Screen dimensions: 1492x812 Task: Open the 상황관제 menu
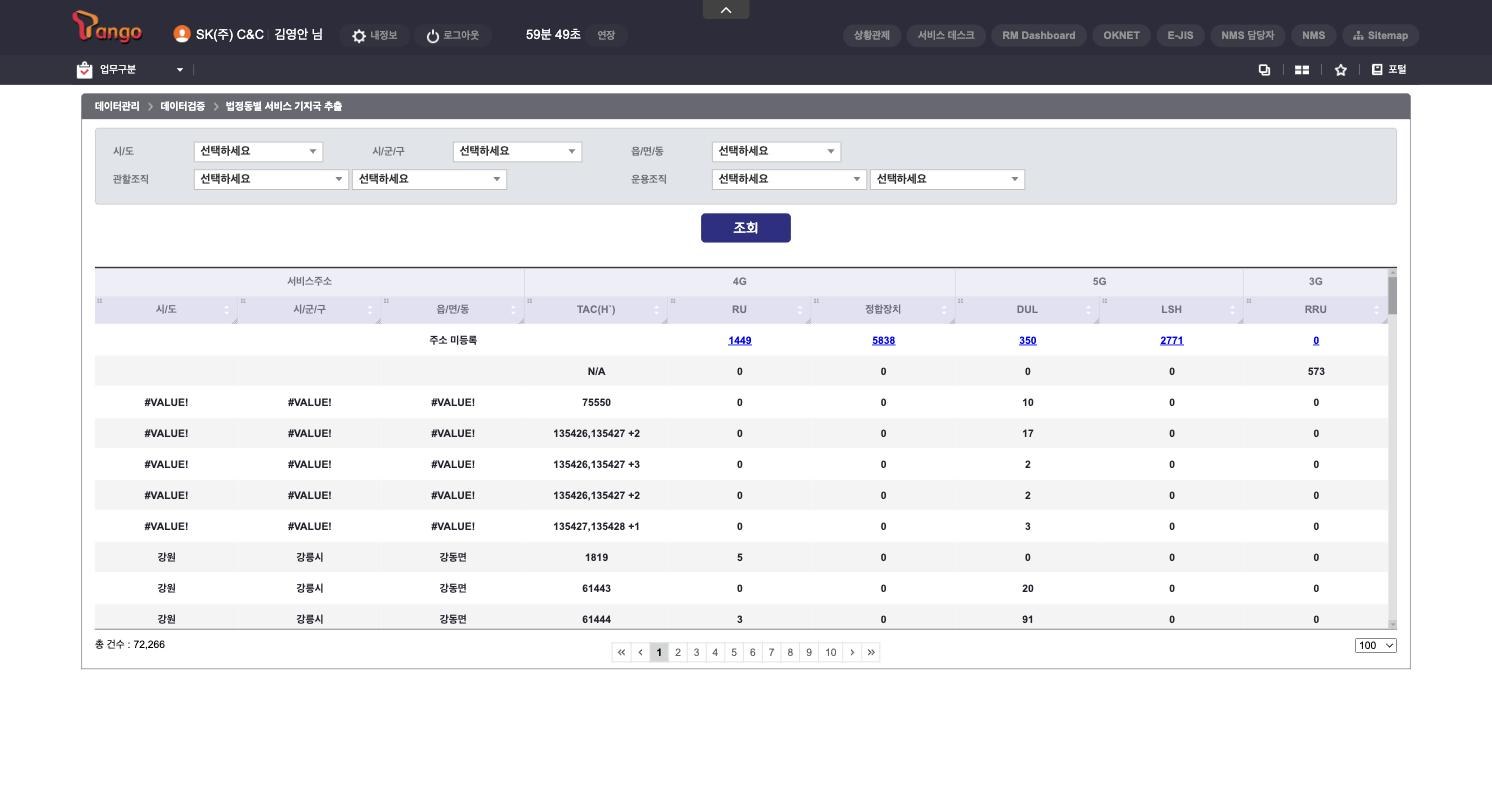pyautogui.click(x=872, y=35)
